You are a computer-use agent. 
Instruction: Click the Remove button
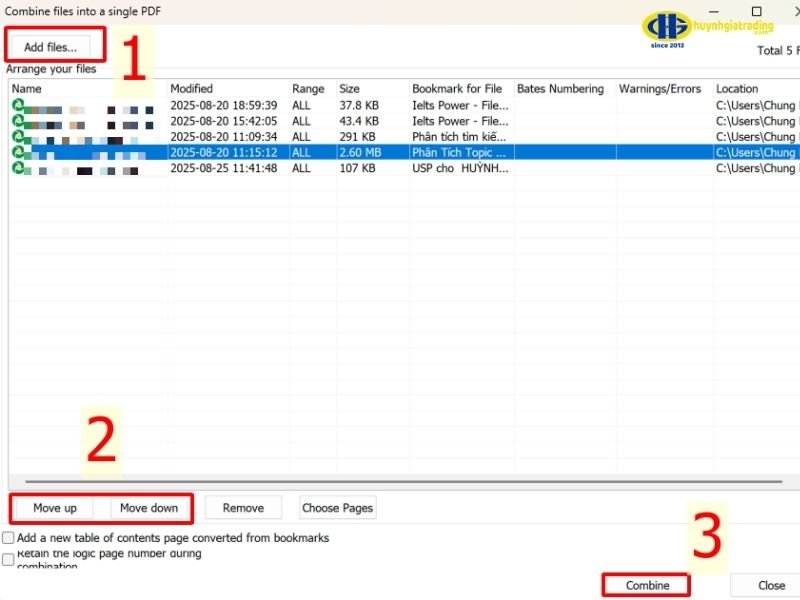pos(243,507)
